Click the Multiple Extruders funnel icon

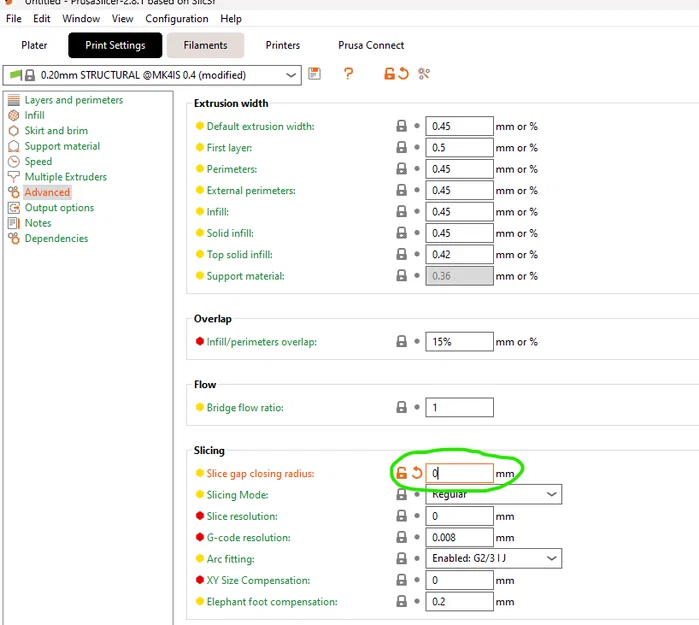14,177
